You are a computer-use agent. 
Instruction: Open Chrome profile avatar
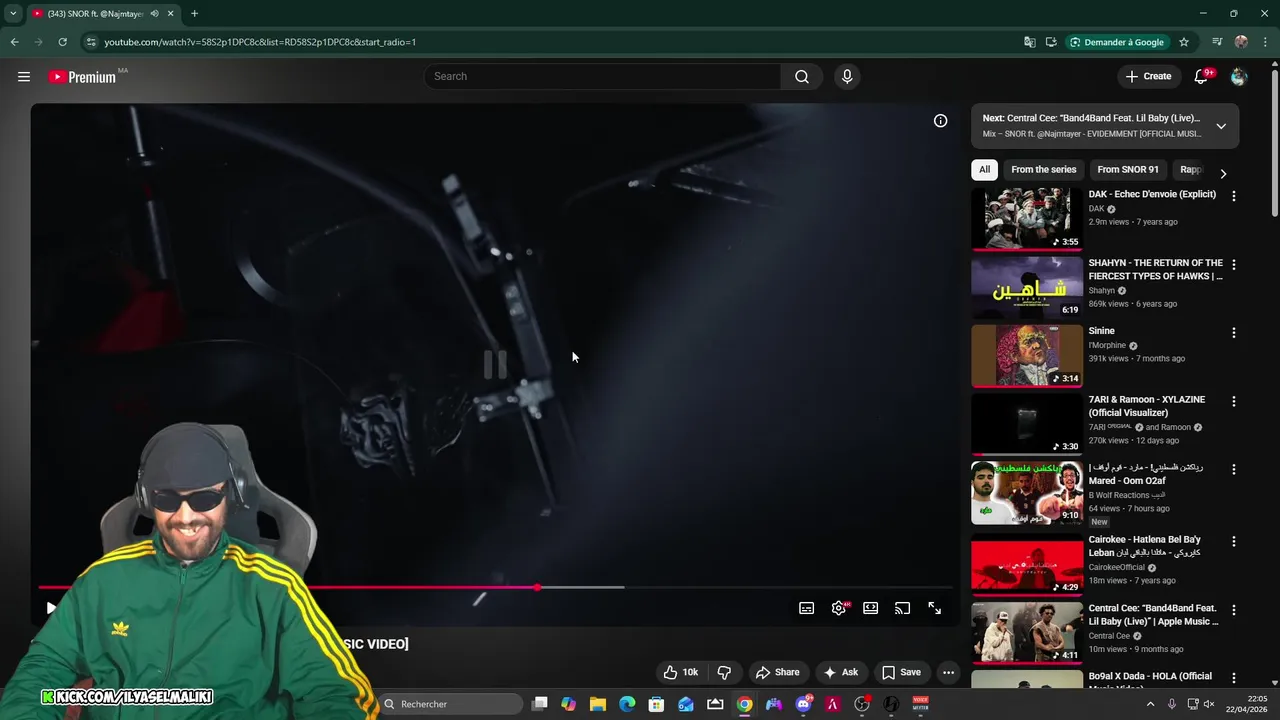[1241, 42]
